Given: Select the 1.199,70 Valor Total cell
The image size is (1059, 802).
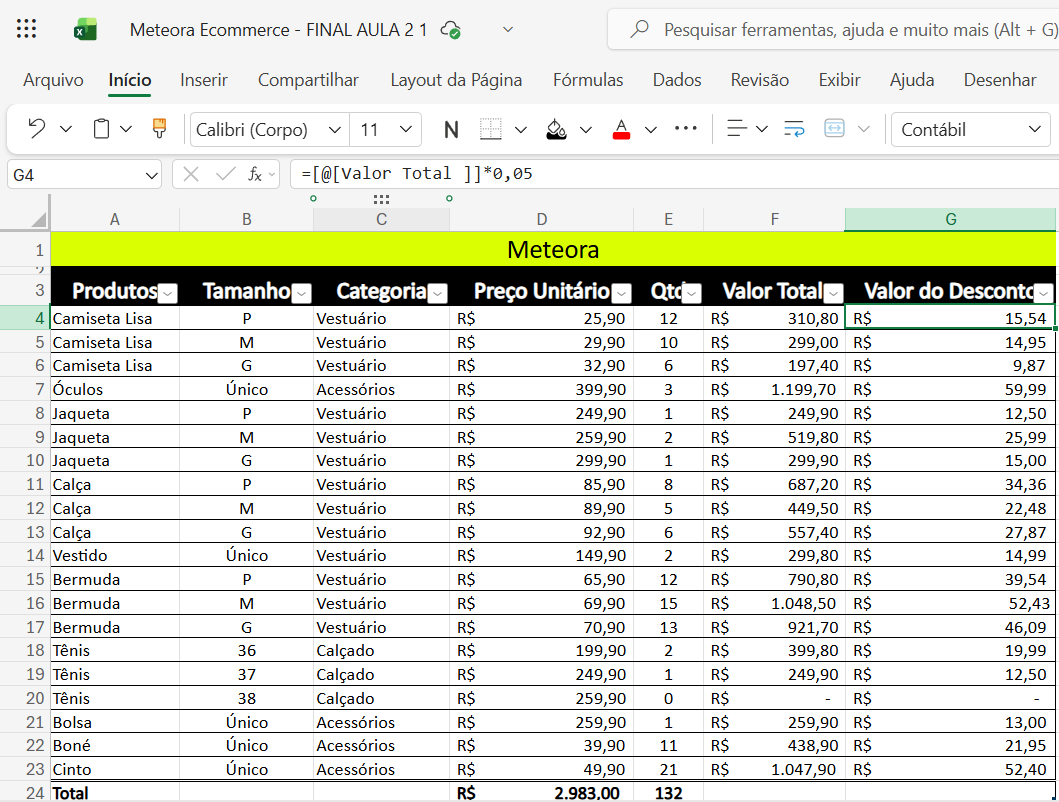Looking at the screenshot, I should pyautogui.click(x=774, y=389).
